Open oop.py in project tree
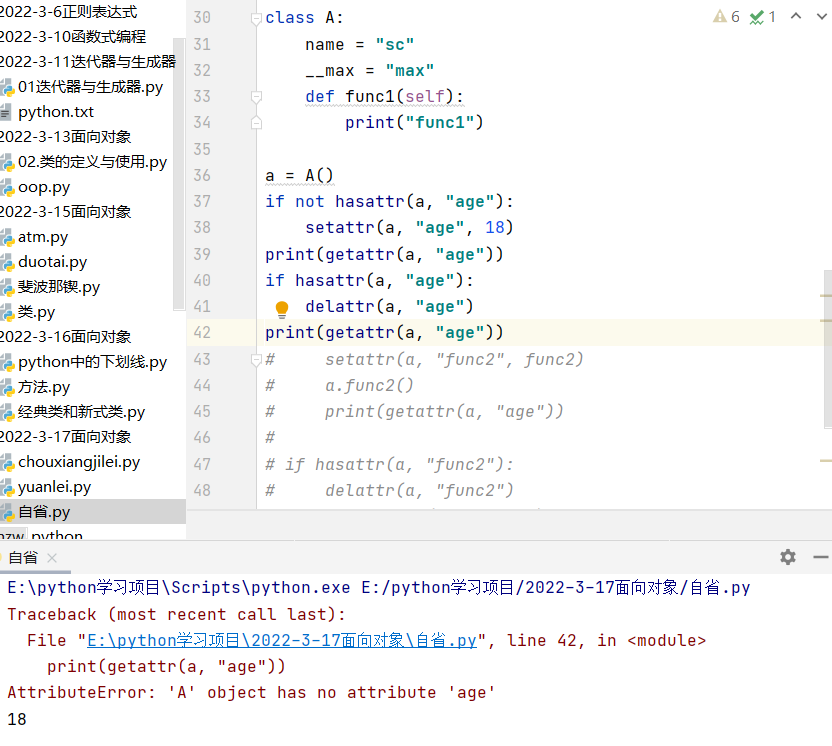Viewport: 832px width, 746px height. 44,187
